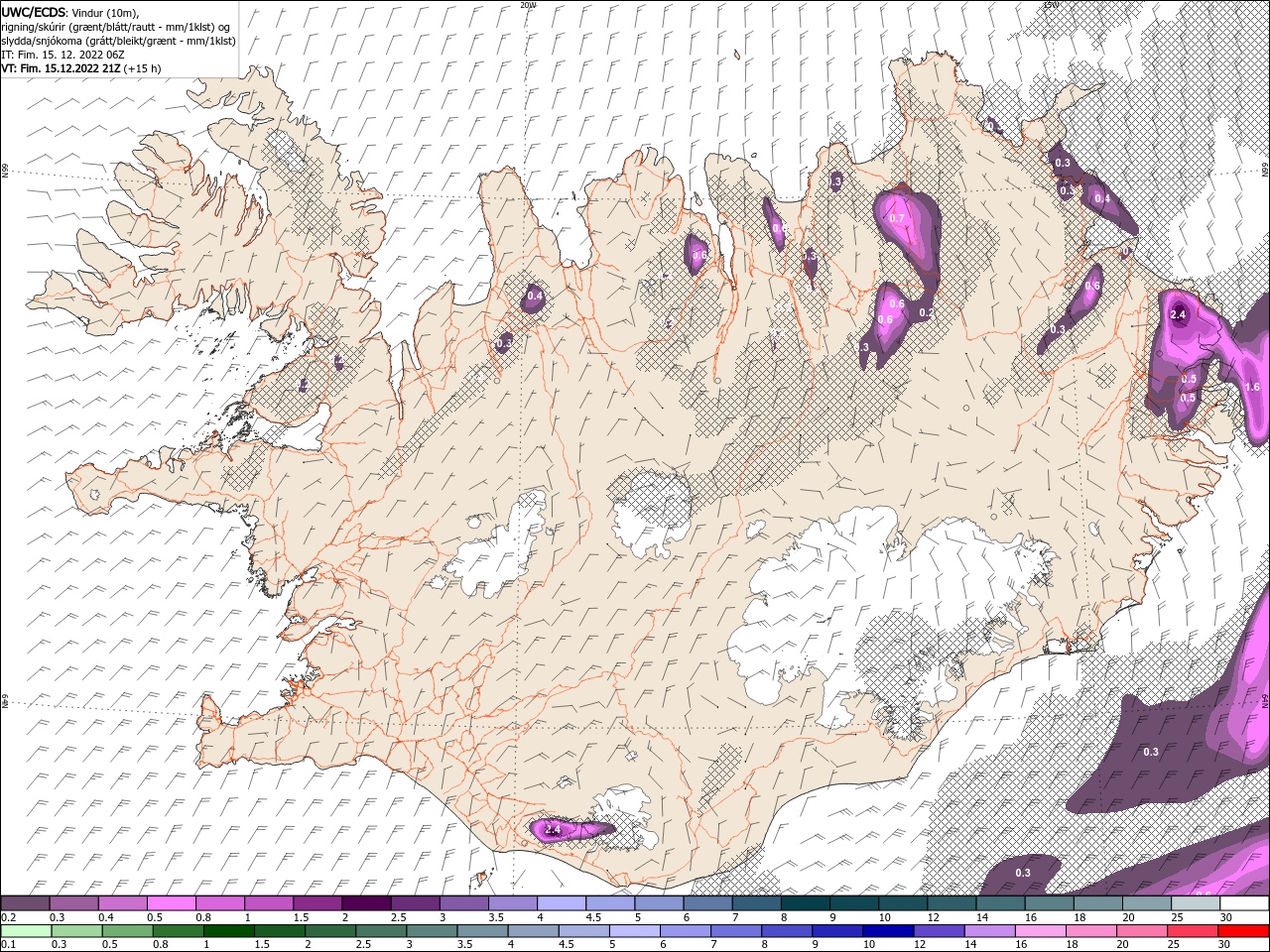Select the 'IT: Fim. 15. 12. 2022 06Z' line

[x=63, y=55]
